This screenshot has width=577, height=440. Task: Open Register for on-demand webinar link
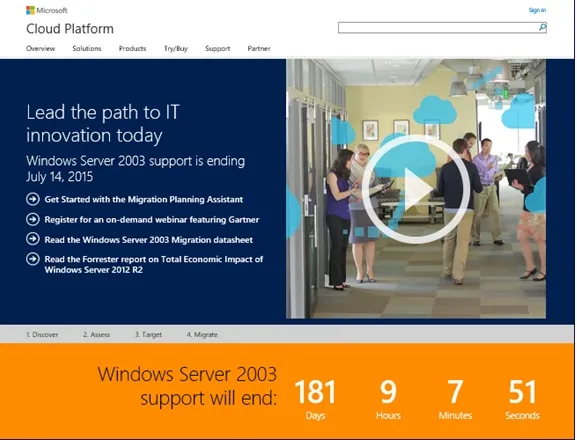tap(152, 220)
